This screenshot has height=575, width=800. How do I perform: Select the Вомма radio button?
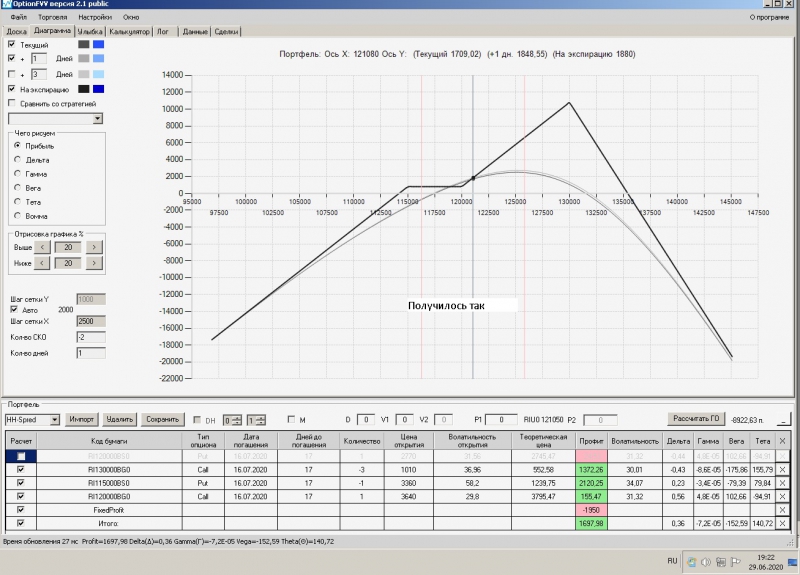(x=17, y=216)
